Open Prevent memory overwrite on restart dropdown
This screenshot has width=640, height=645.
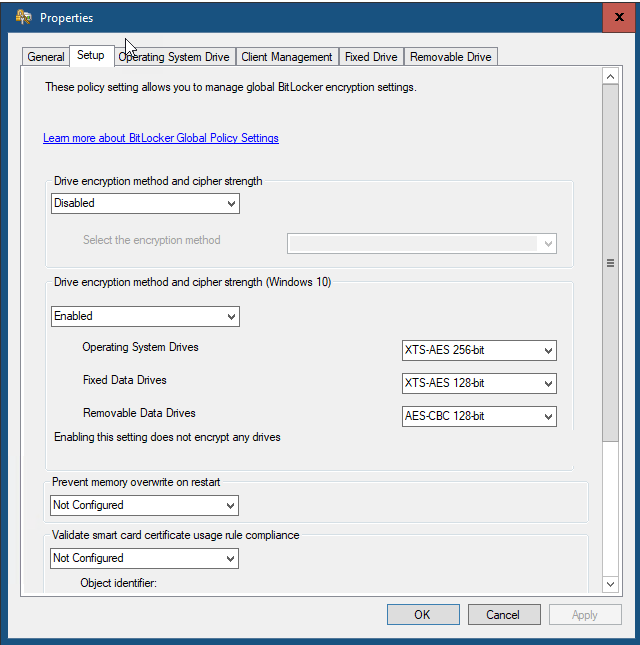(x=144, y=505)
